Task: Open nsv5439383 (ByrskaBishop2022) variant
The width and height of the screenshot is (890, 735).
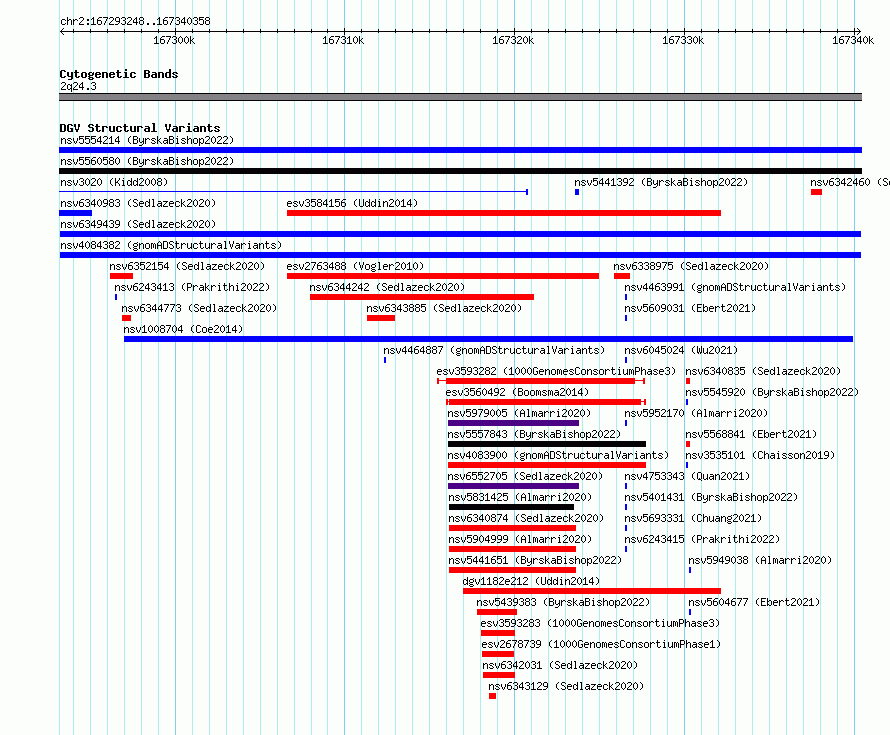Action: click(x=564, y=602)
